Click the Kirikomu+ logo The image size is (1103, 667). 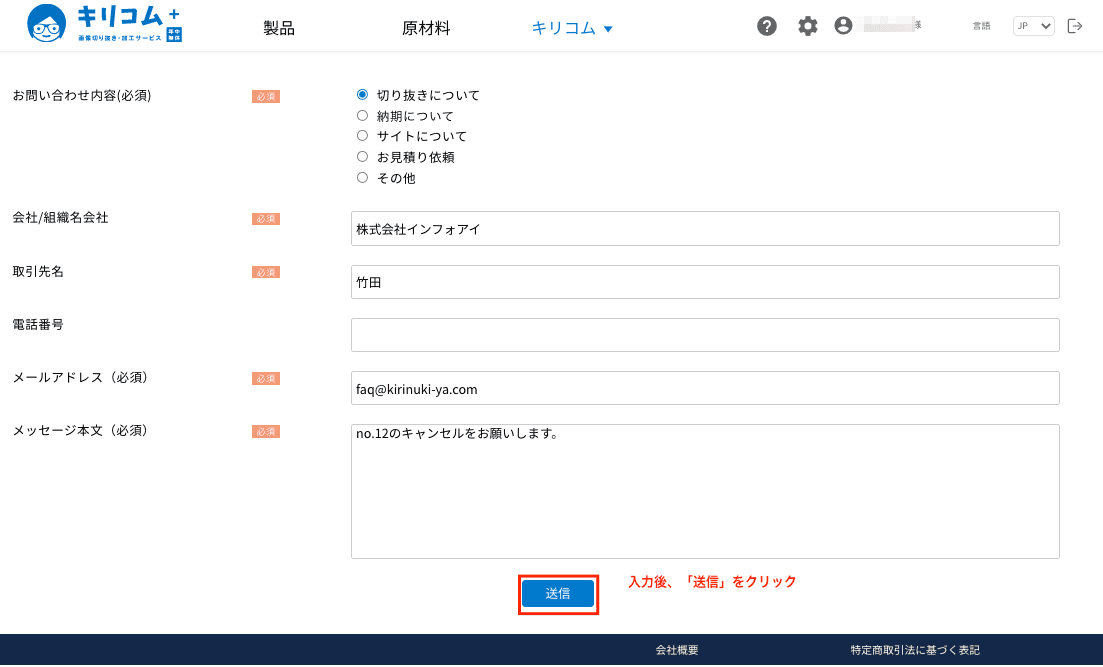click(x=104, y=24)
